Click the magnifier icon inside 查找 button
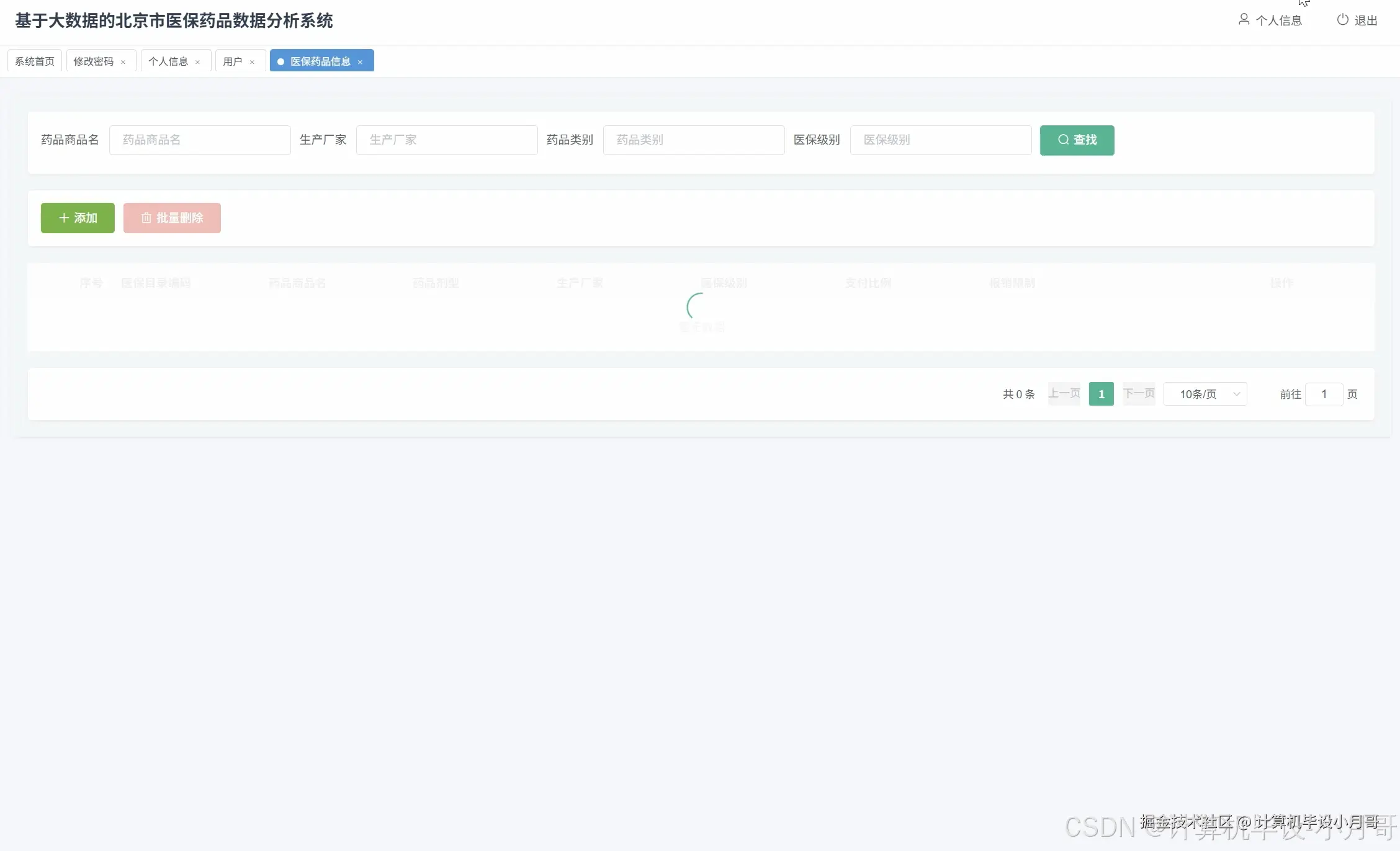This screenshot has height=851, width=1400. [x=1063, y=140]
